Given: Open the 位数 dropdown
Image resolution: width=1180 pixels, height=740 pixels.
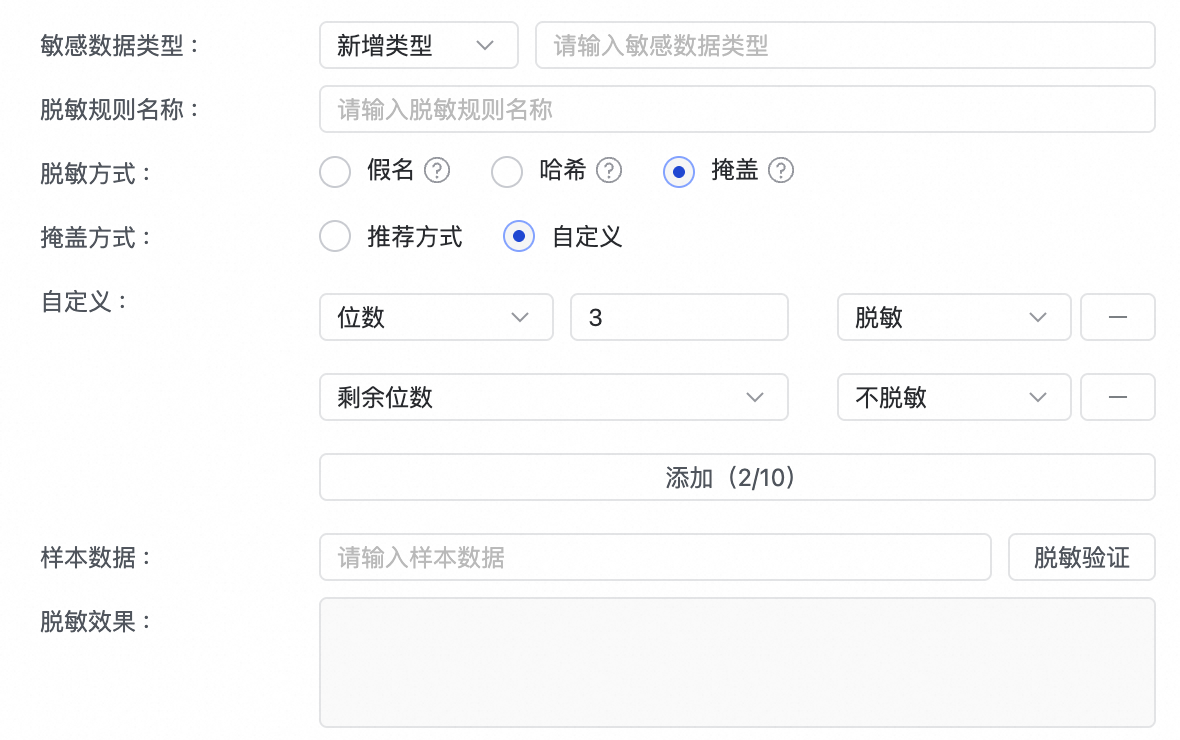Looking at the screenshot, I should pos(436,317).
